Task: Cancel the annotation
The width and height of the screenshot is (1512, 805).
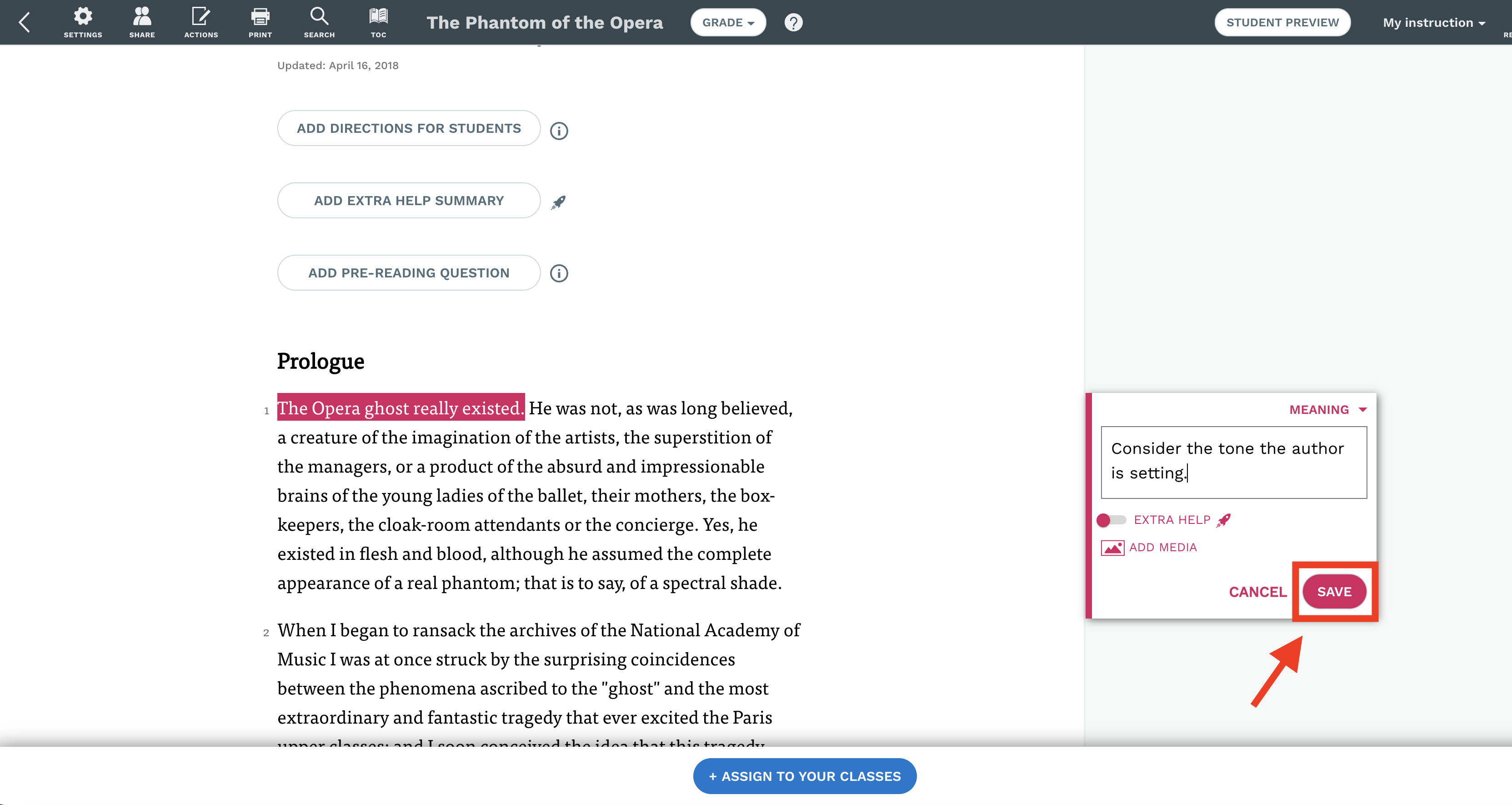Action: (1258, 592)
